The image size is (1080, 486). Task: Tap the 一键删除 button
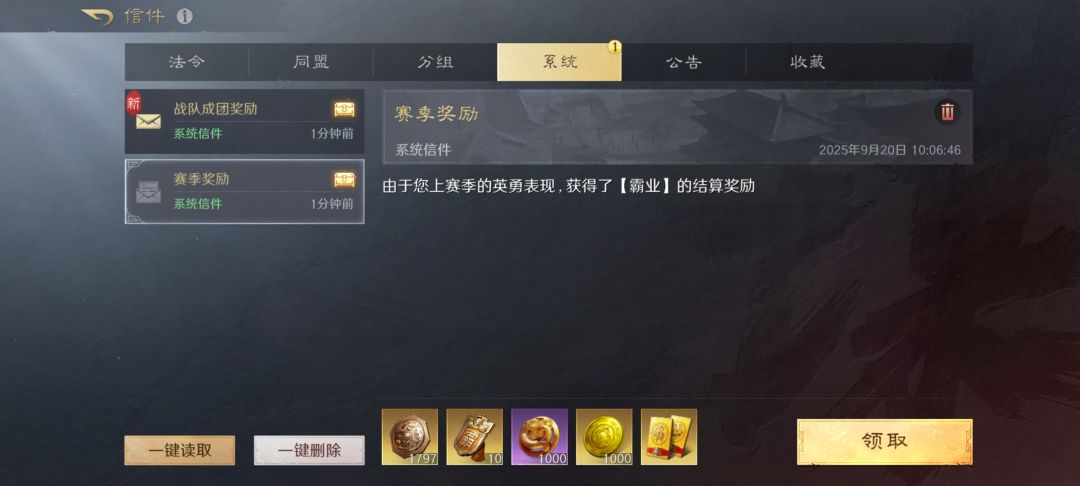pyautogui.click(x=309, y=451)
